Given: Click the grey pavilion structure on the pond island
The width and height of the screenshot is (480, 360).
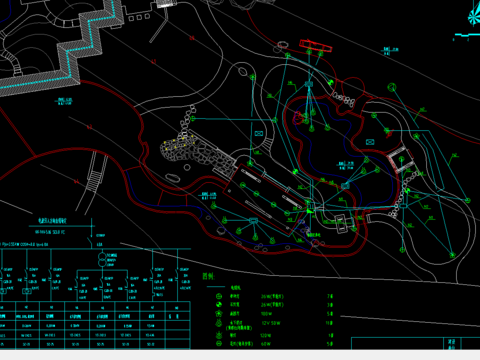Looking at the screenshot, I should (342, 223).
